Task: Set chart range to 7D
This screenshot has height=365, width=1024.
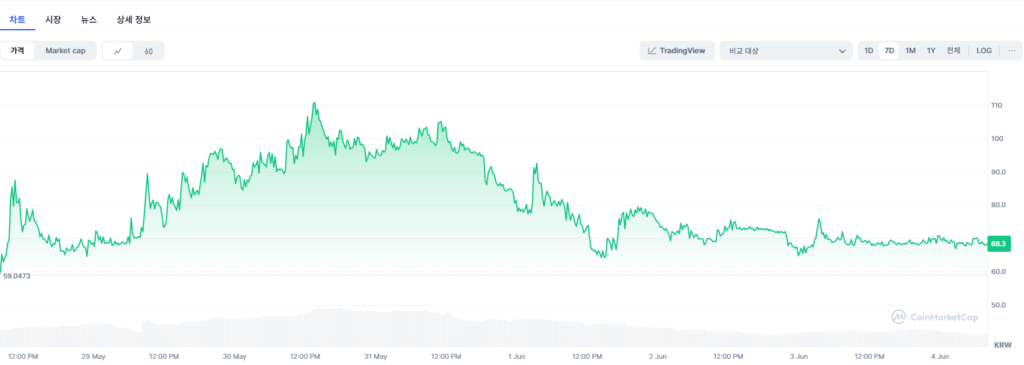Action: click(889, 51)
